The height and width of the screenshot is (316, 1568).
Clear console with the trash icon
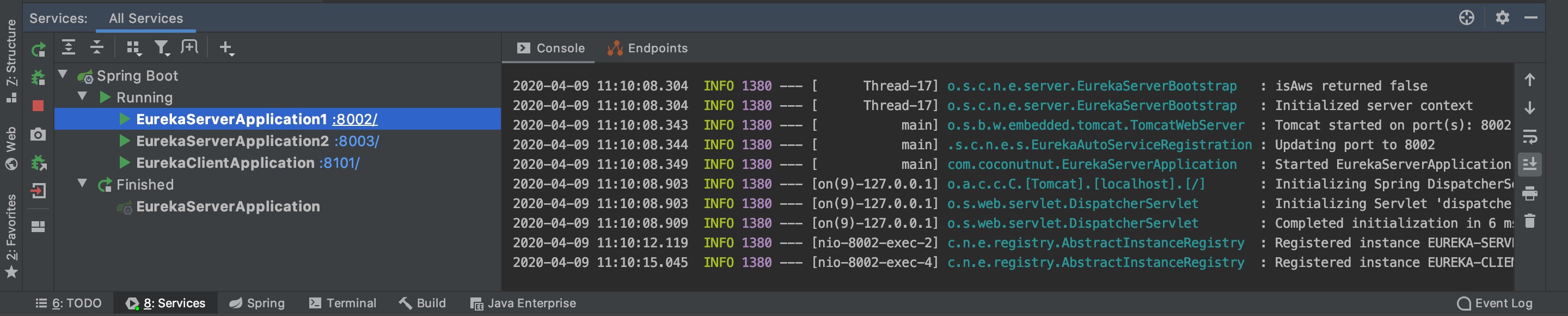(x=1530, y=221)
